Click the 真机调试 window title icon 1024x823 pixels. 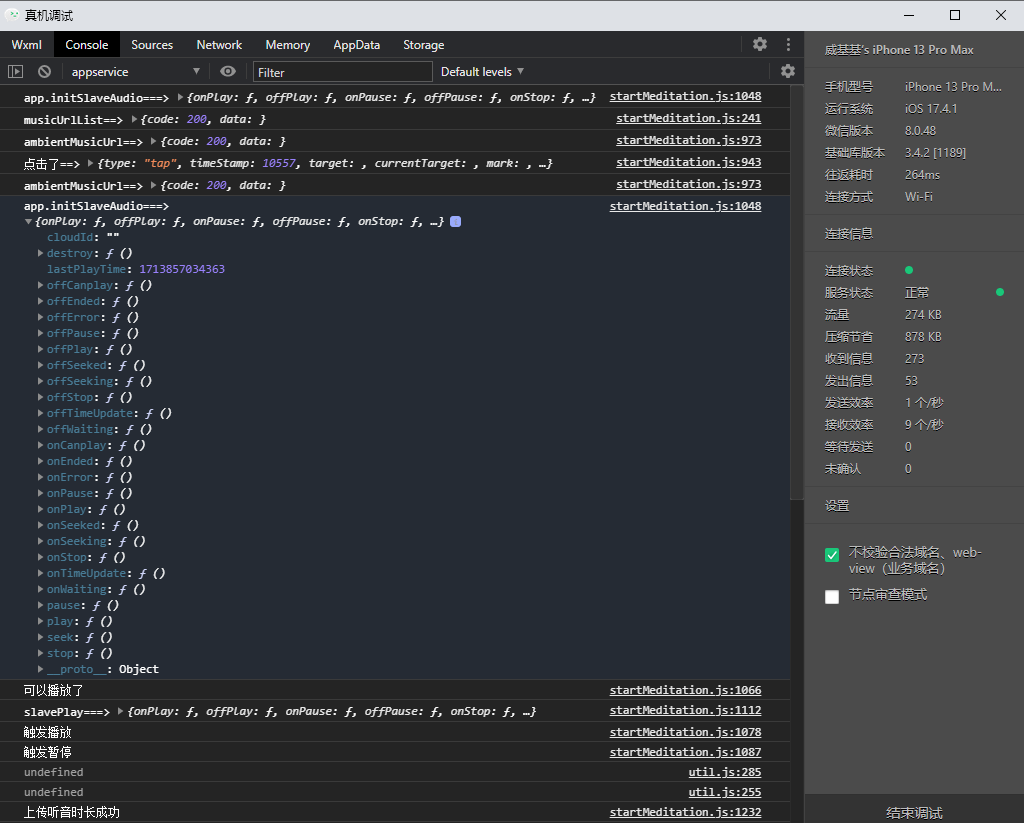(12, 14)
